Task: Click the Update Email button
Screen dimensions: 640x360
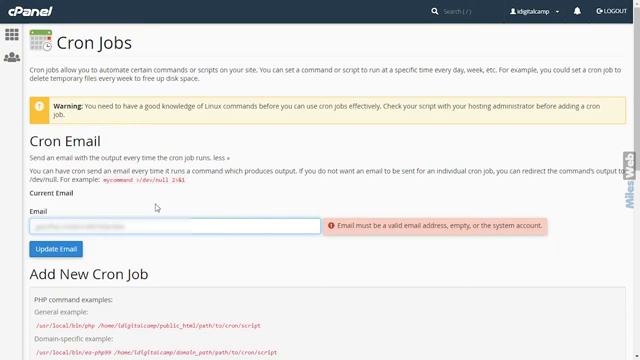Action: 56,249
